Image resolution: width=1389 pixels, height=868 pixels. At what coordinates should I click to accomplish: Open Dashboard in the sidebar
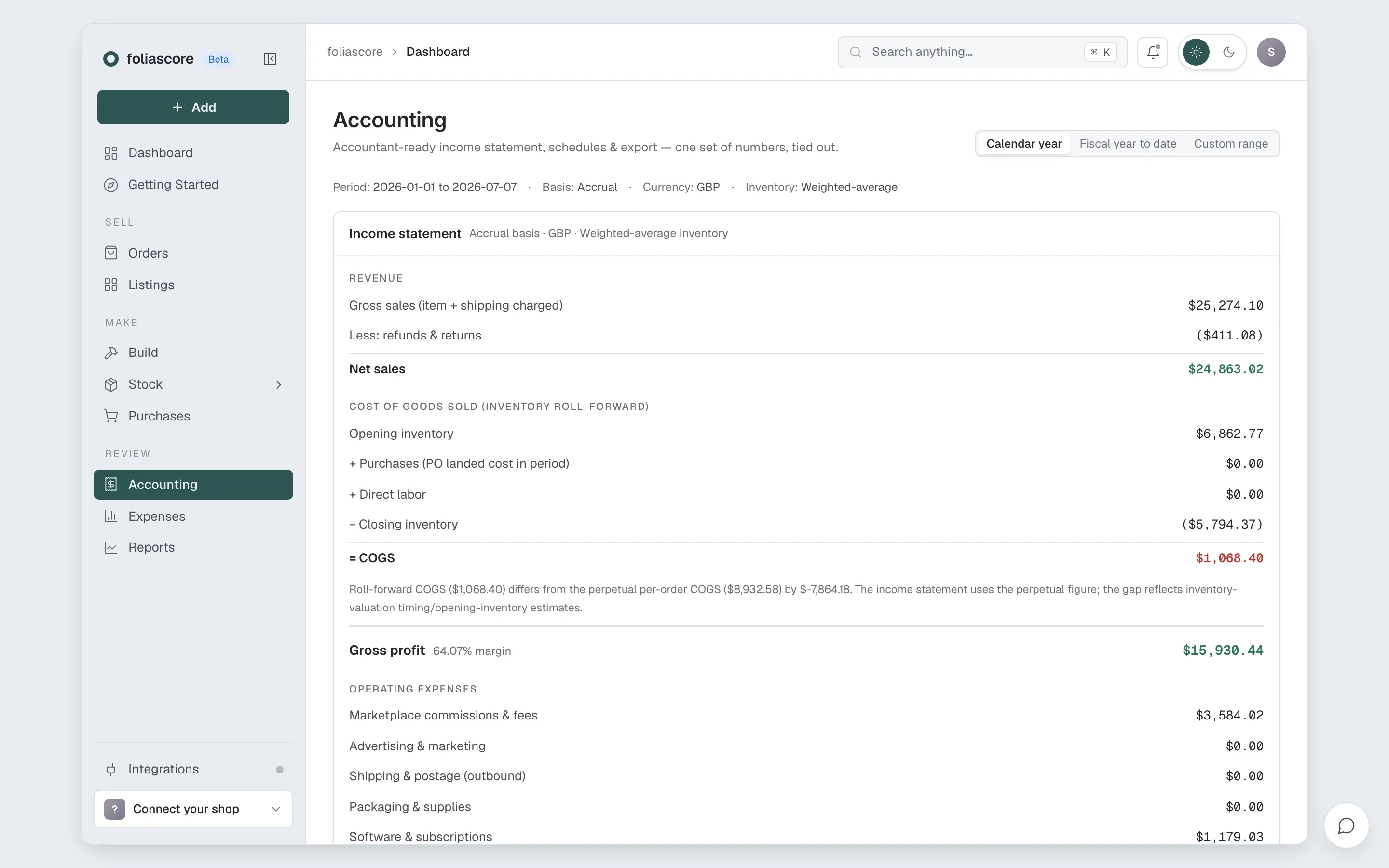pyautogui.click(x=193, y=153)
